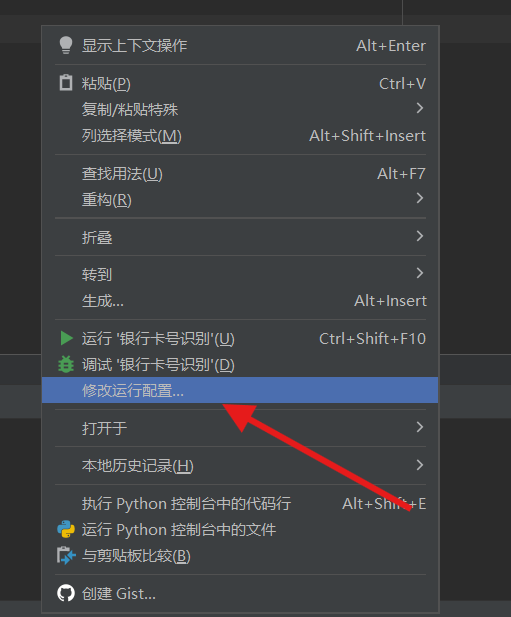Viewport: 511px width, 617px height.
Task: Select 执行 Python 控制台中的代码行
Action: (240, 504)
